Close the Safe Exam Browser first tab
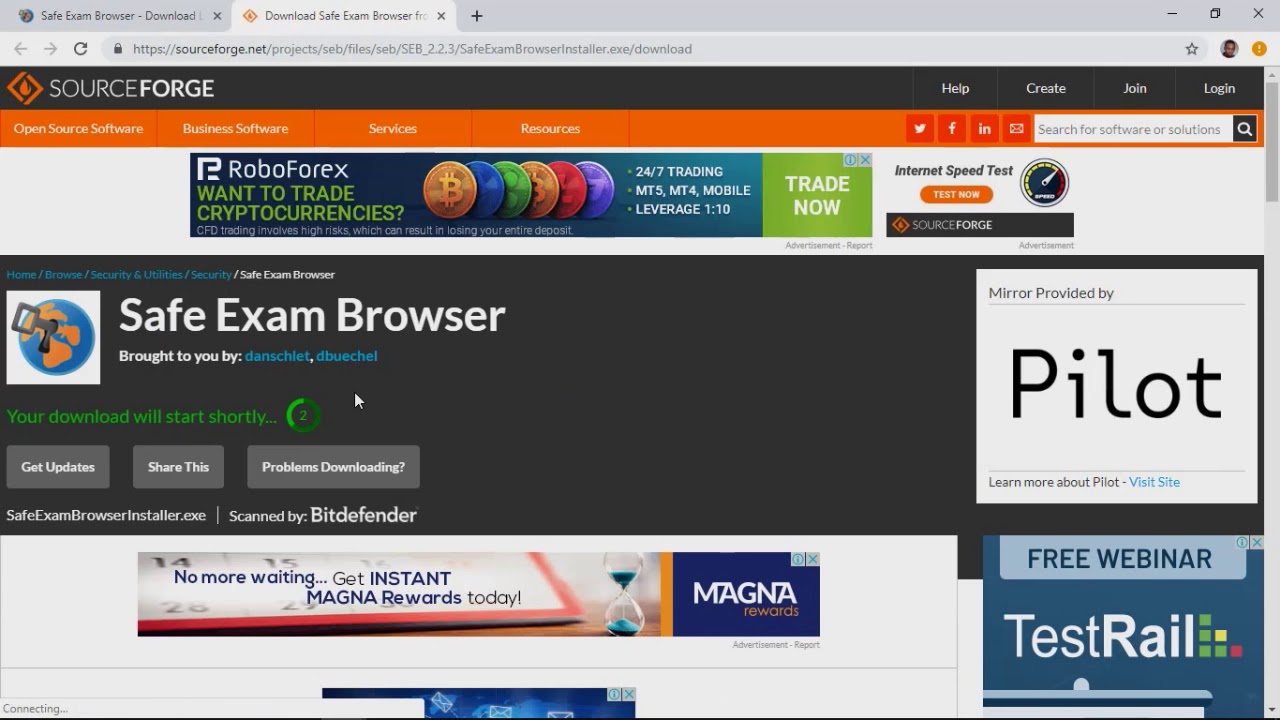The width and height of the screenshot is (1280, 720). coord(217,16)
